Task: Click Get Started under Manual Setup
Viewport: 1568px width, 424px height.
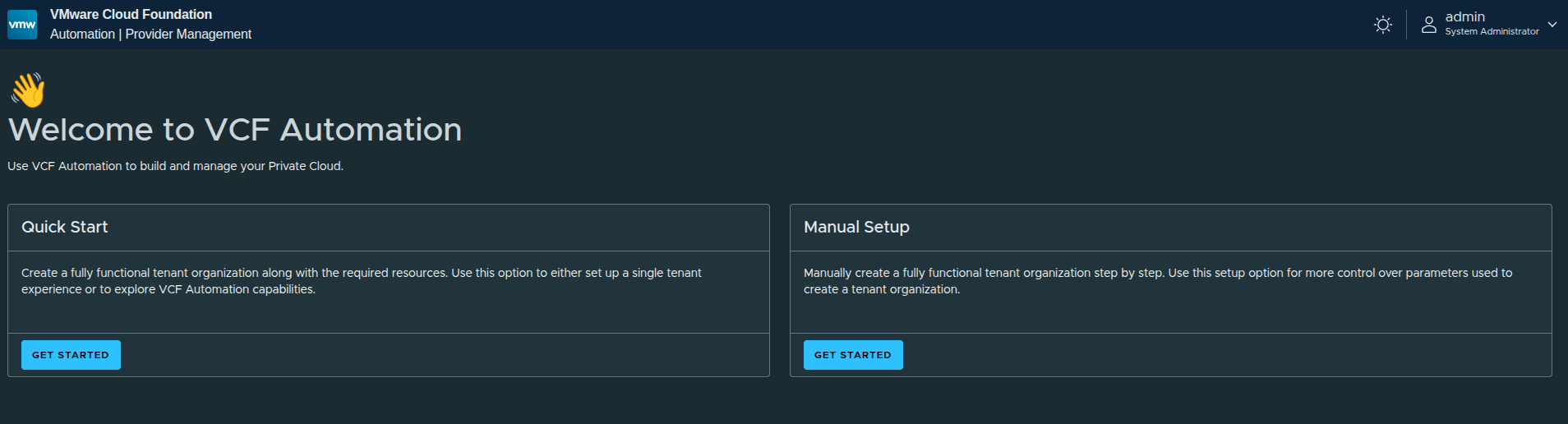Action: tap(853, 355)
